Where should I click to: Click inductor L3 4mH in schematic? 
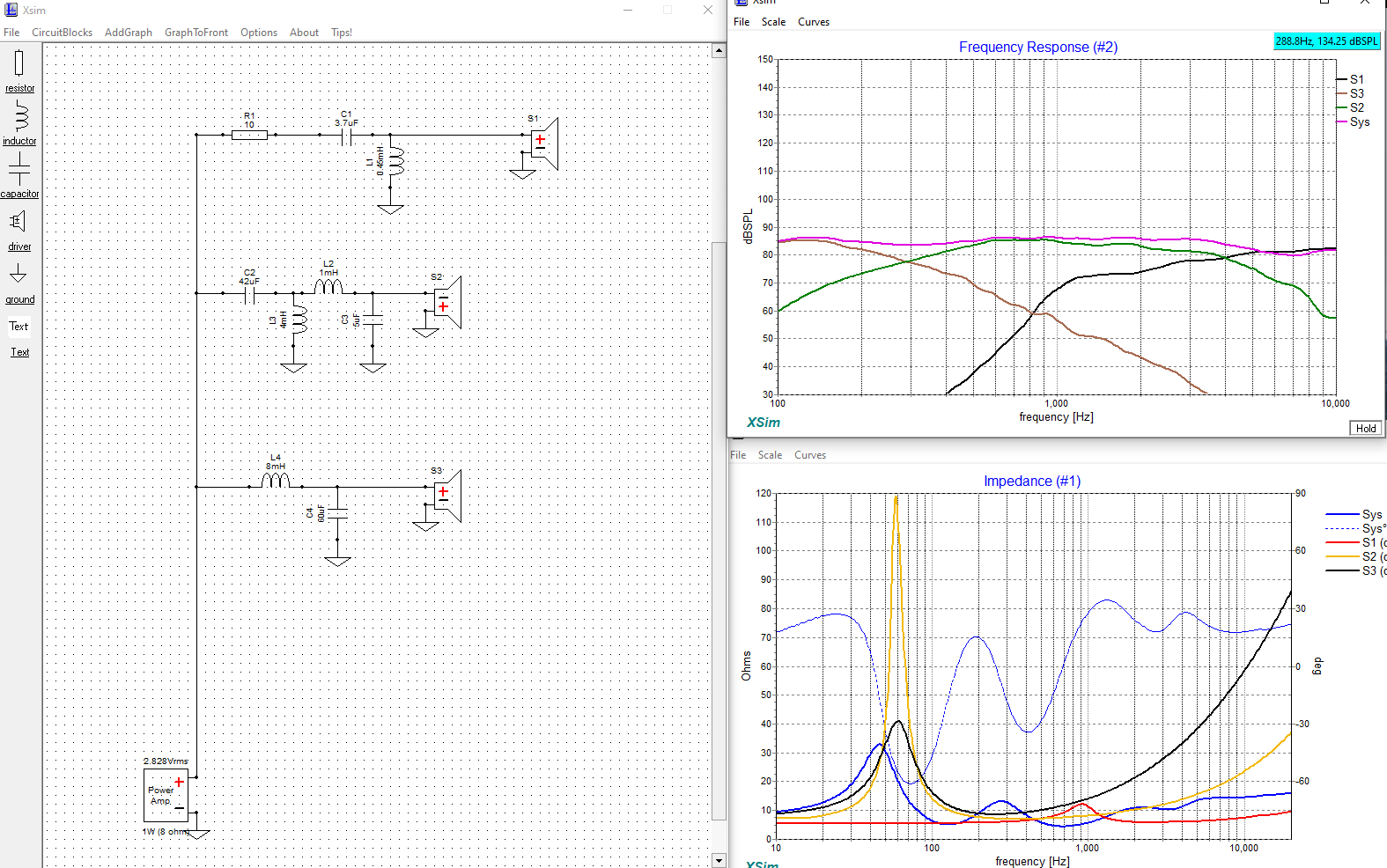tap(299, 320)
